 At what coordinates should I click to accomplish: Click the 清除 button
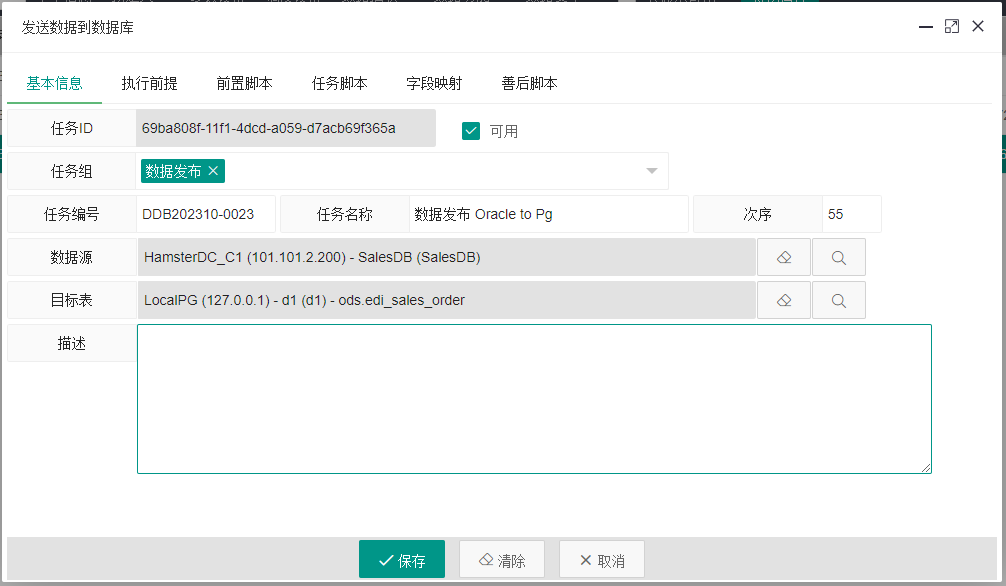[502, 560]
